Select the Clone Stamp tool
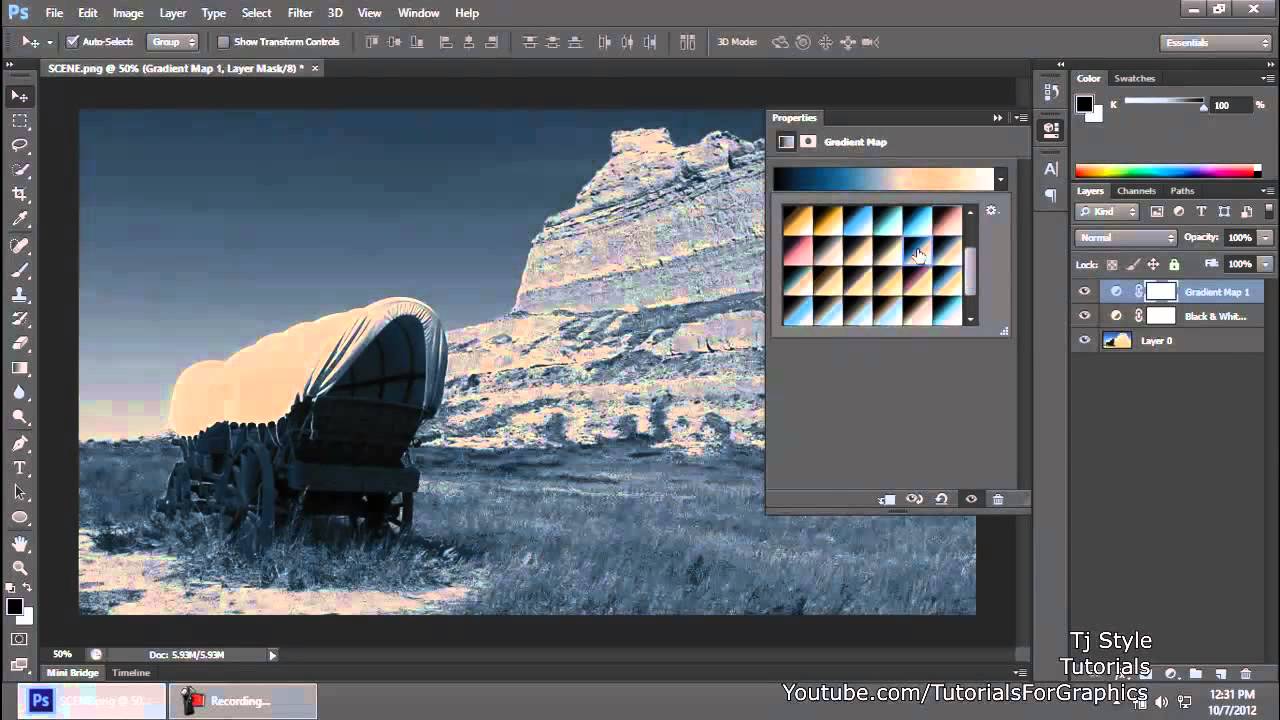The image size is (1280, 720). (x=20, y=295)
